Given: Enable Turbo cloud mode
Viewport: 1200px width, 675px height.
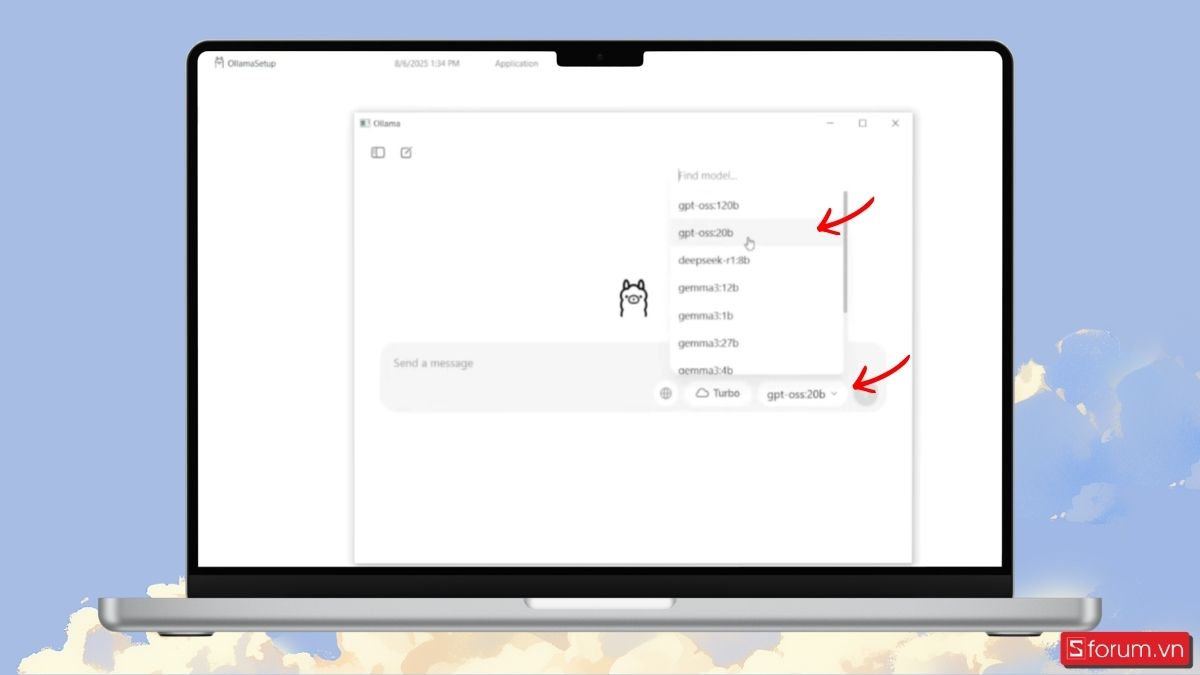Looking at the screenshot, I should tap(717, 394).
